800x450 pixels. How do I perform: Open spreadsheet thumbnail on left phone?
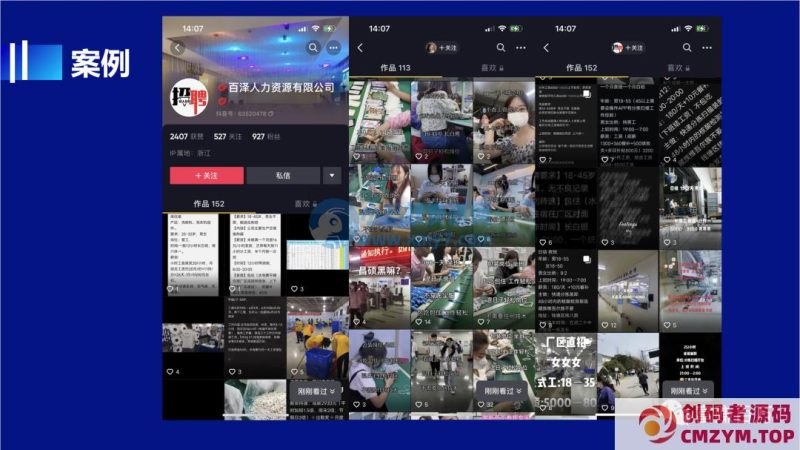pyautogui.click(x=317, y=255)
